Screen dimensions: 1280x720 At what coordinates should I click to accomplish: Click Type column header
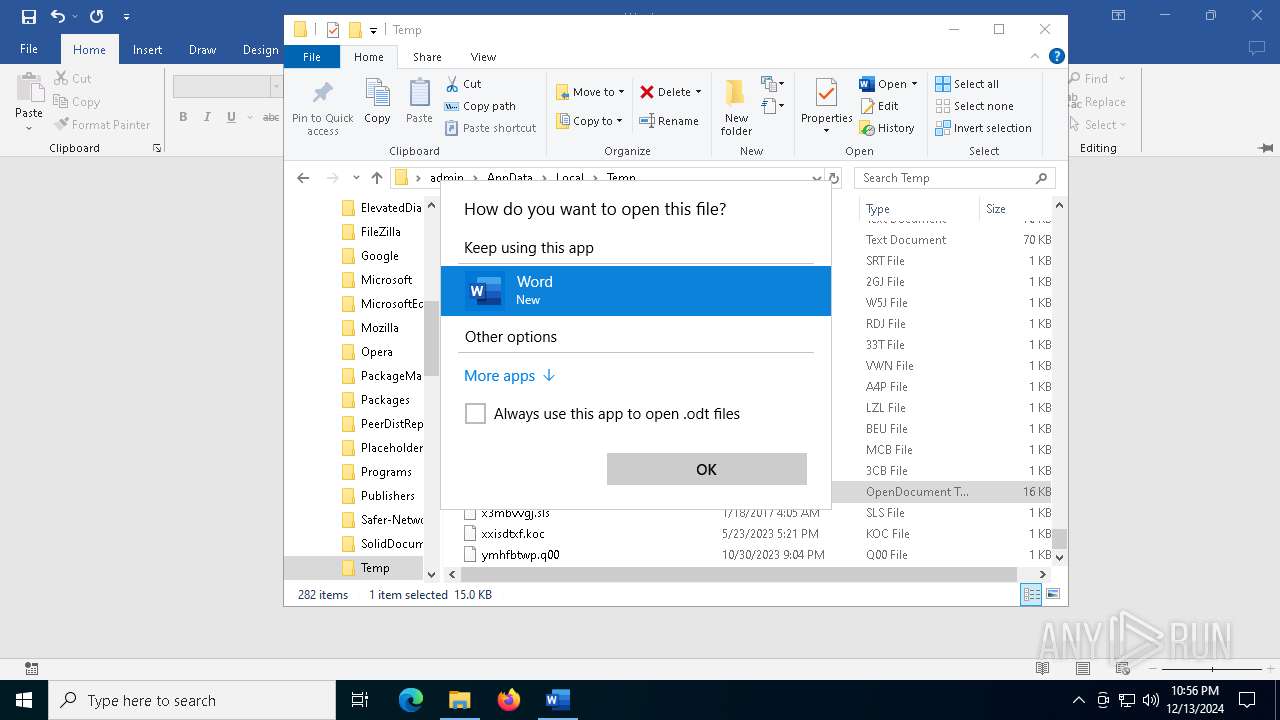click(918, 209)
